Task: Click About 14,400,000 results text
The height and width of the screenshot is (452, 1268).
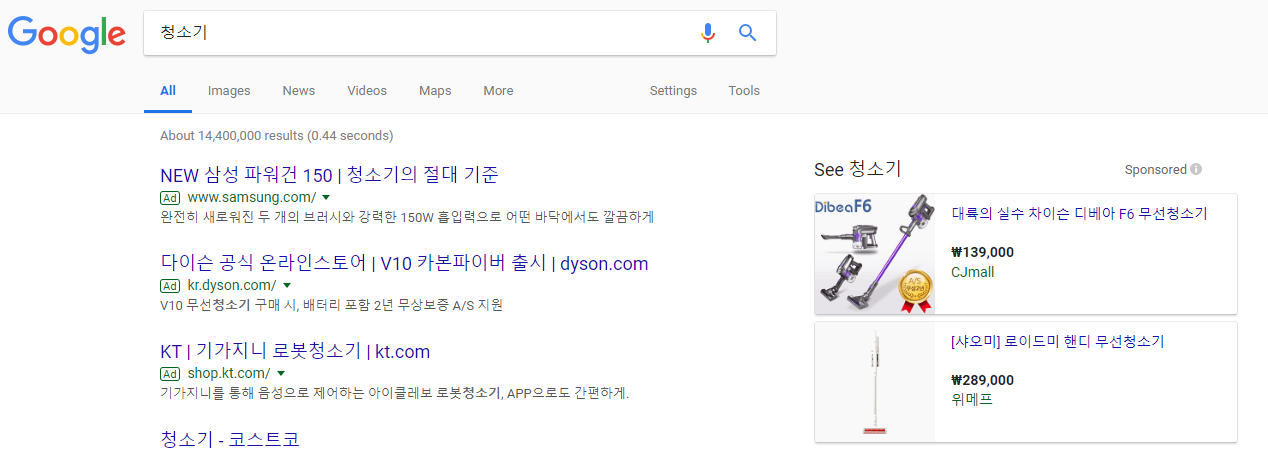Action: point(277,136)
